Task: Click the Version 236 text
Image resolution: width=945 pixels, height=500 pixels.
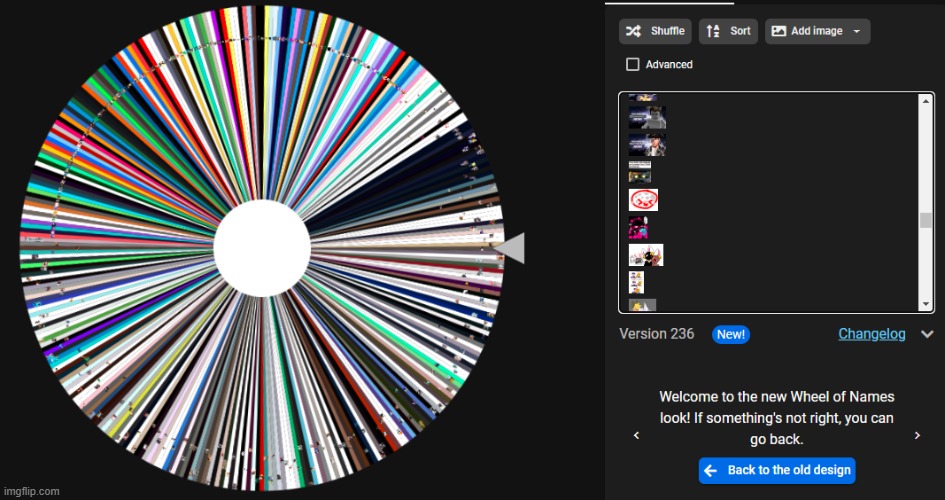Action: (x=656, y=334)
